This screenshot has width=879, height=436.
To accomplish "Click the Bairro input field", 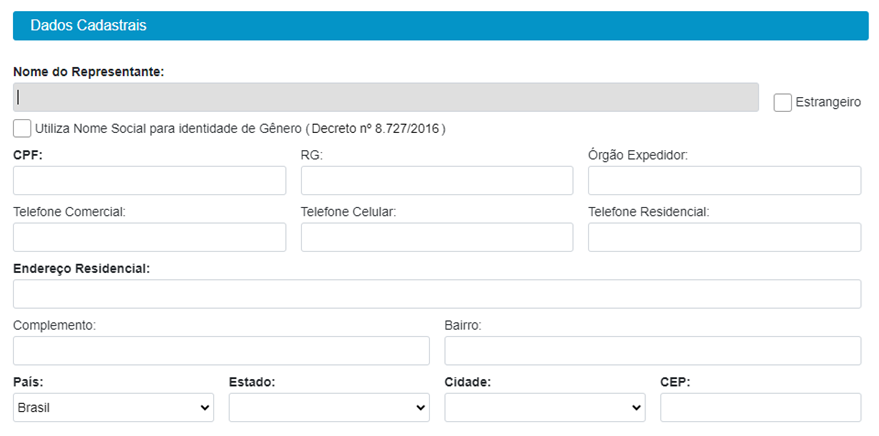I will [653, 351].
